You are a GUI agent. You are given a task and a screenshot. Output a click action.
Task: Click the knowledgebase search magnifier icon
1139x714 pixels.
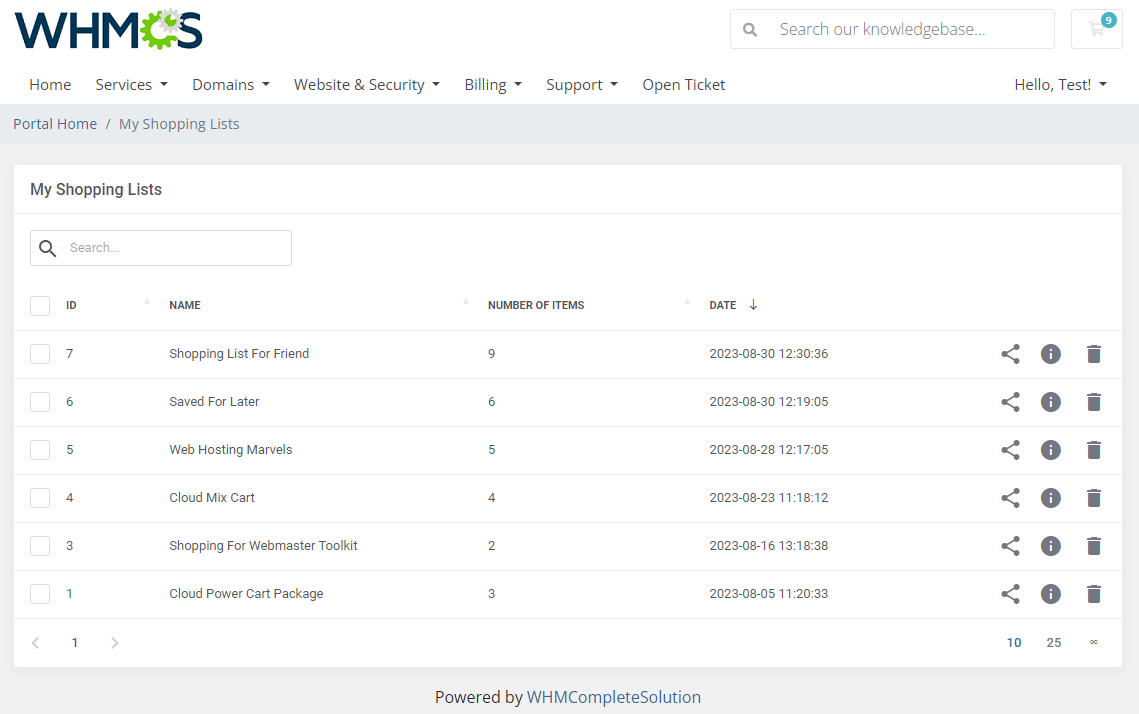coord(750,29)
